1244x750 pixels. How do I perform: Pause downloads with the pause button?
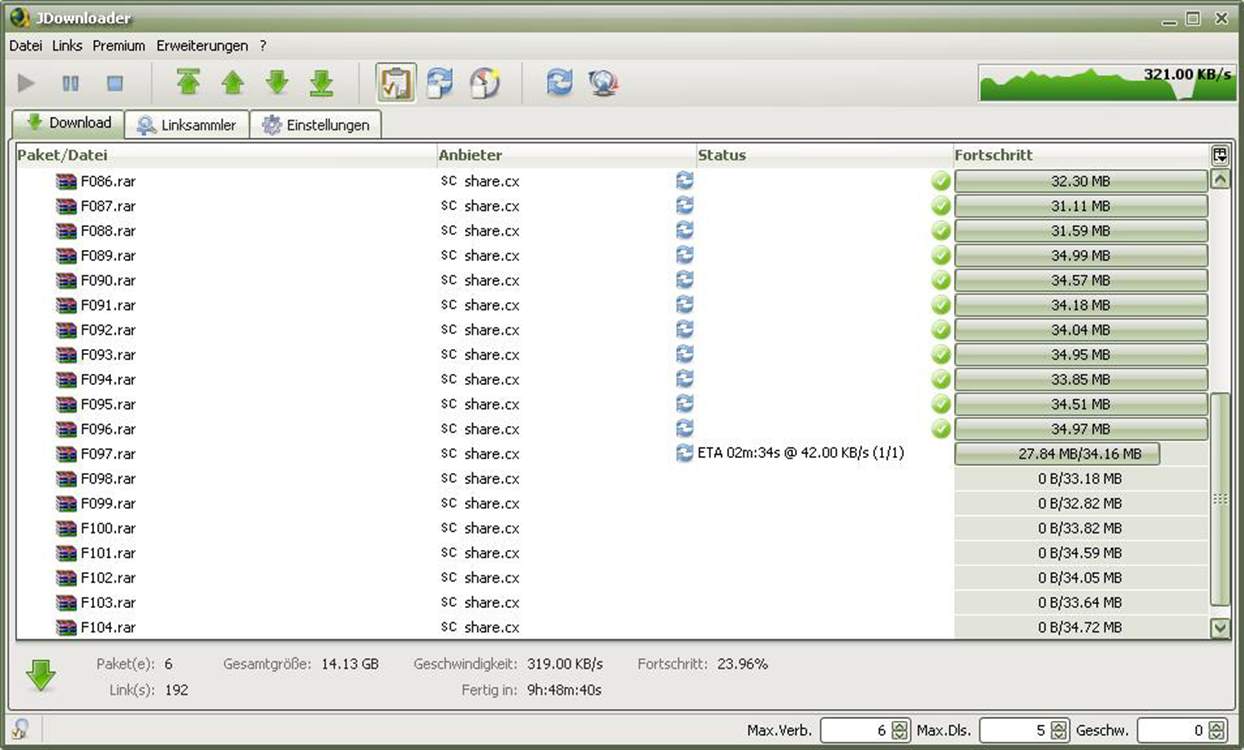pos(71,83)
